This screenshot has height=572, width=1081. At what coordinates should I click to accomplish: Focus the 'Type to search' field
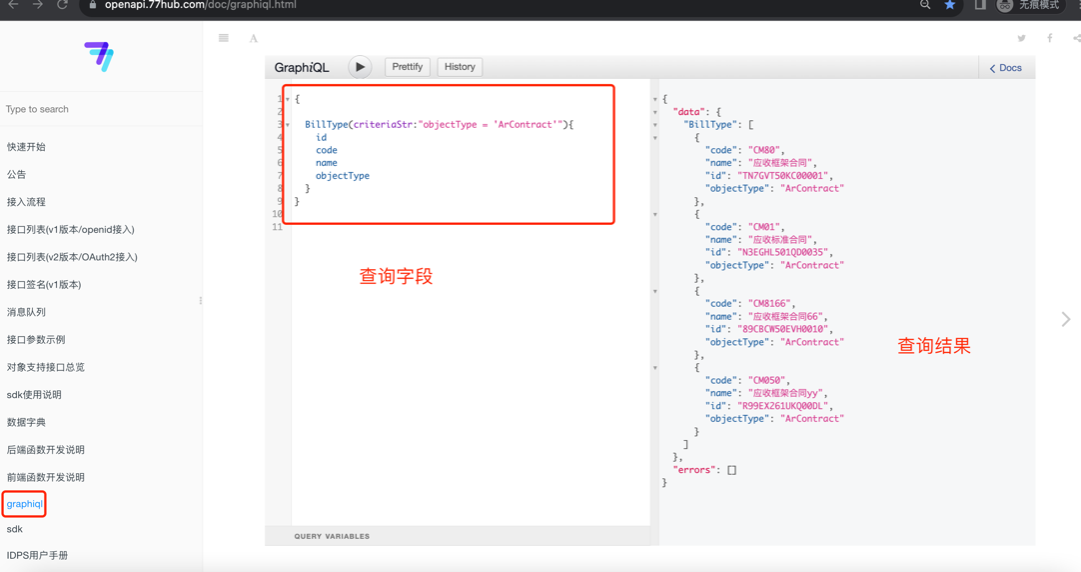point(100,109)
